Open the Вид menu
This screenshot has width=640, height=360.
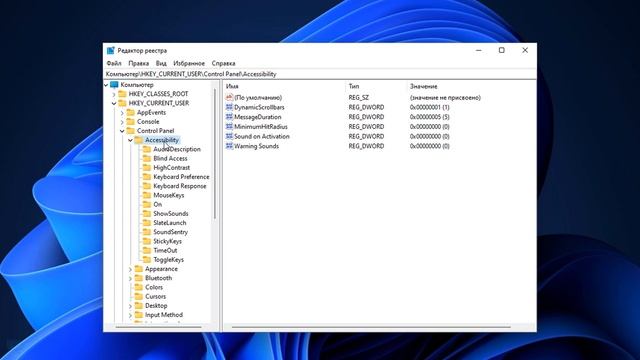click(x=161, y=63)
